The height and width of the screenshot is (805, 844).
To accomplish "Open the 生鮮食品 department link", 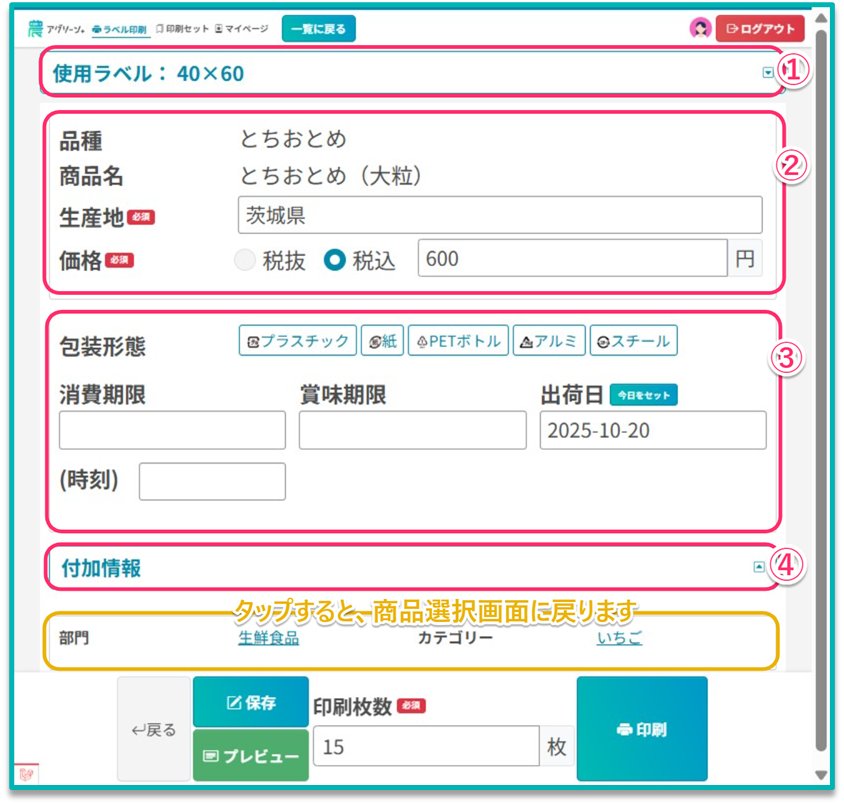I will pyautogui.click(x=268, y=638).
